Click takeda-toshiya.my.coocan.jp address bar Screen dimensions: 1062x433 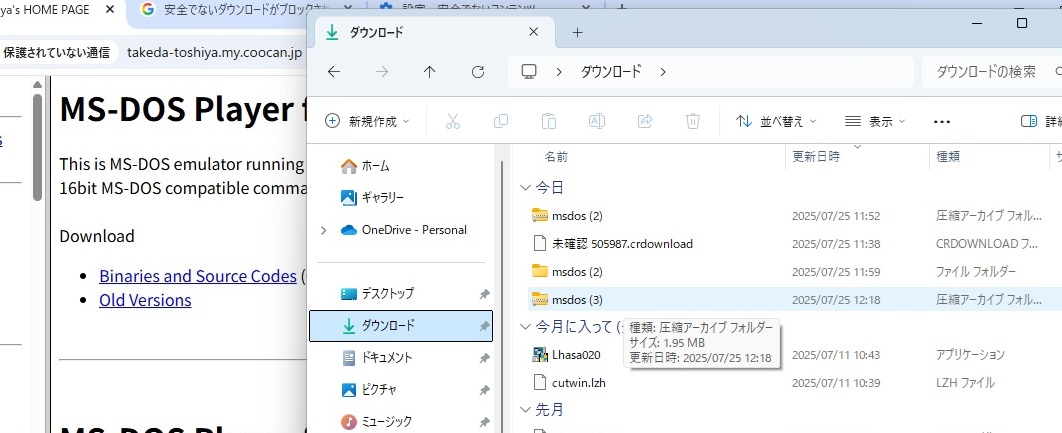coord(214,52)
